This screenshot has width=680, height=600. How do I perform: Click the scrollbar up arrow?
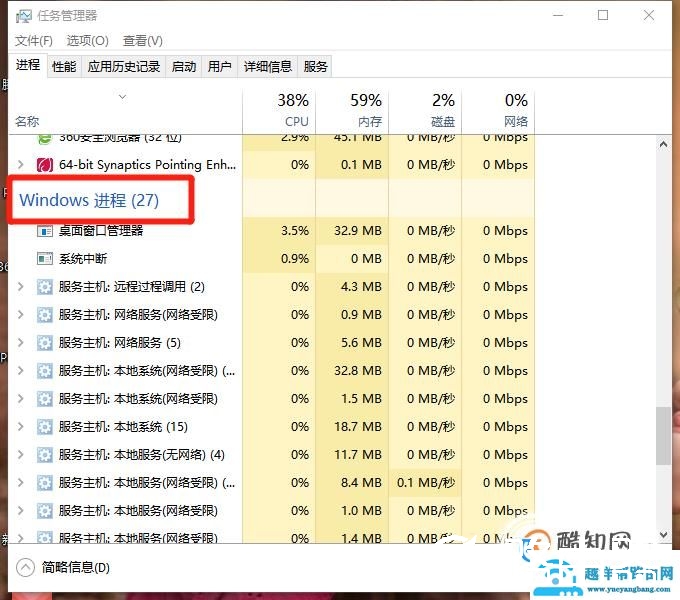pyautogui.click(x=663, y=144)
